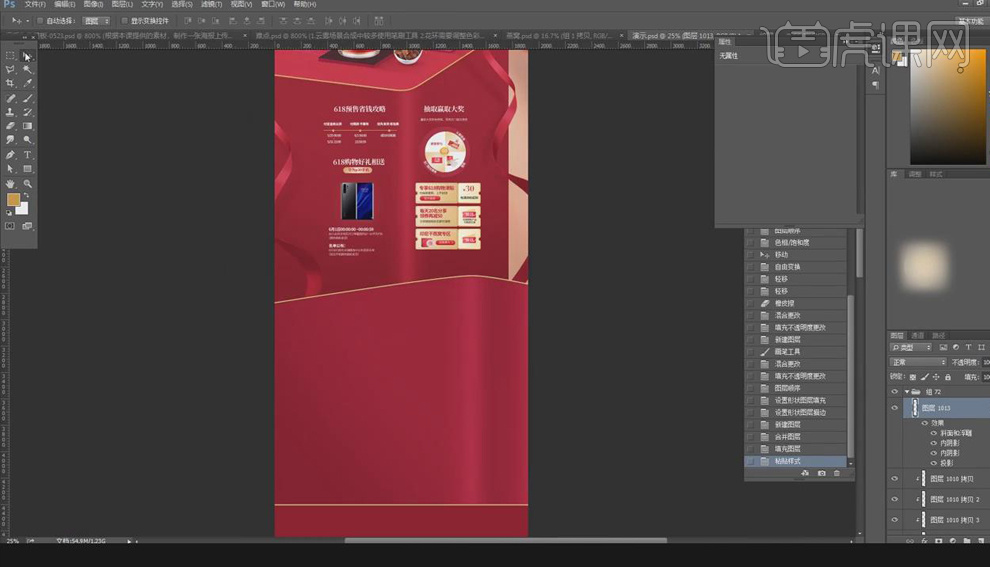Hide layer 图层 1013 visibility eye
The height and width of the screenshot is (567, 990).
(895, 408)
